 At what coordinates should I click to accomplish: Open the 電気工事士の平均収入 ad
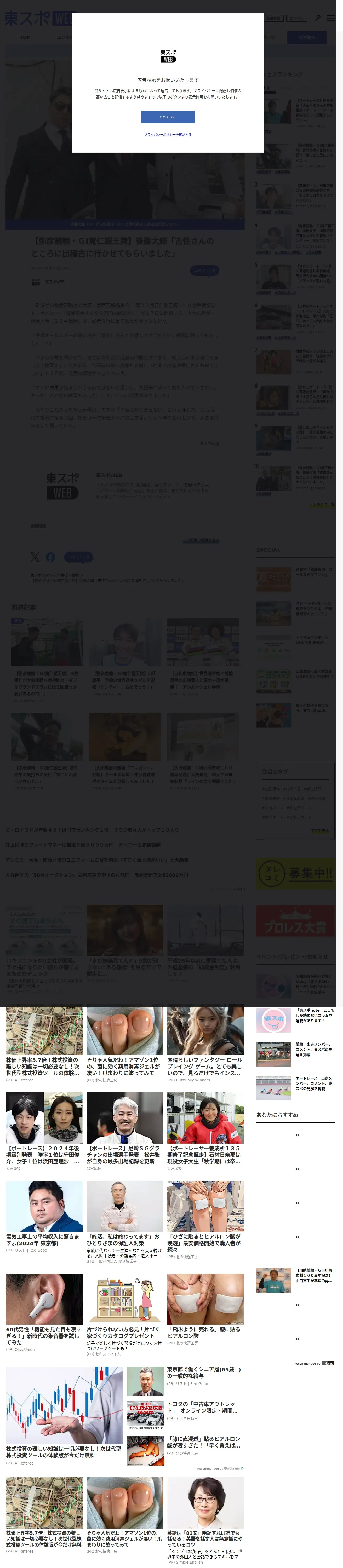44,1217
